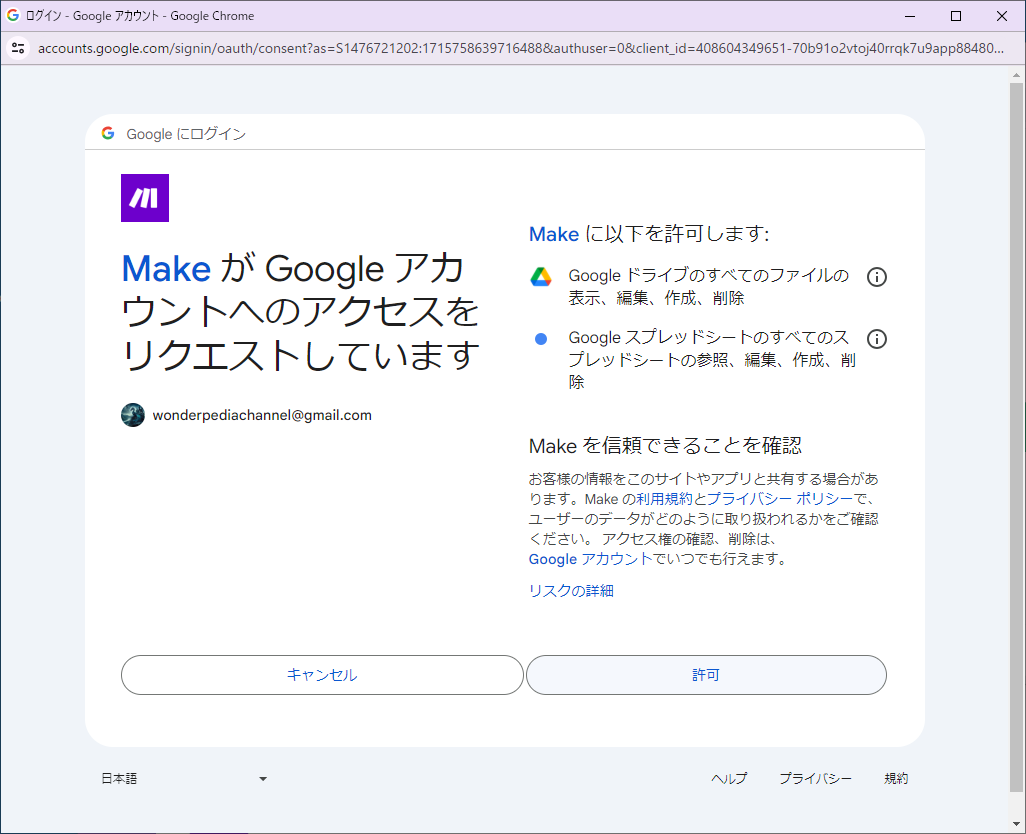Open site info icon in address bar
This screenshot has width=1026, height=834.
click(x=18, y=48)
